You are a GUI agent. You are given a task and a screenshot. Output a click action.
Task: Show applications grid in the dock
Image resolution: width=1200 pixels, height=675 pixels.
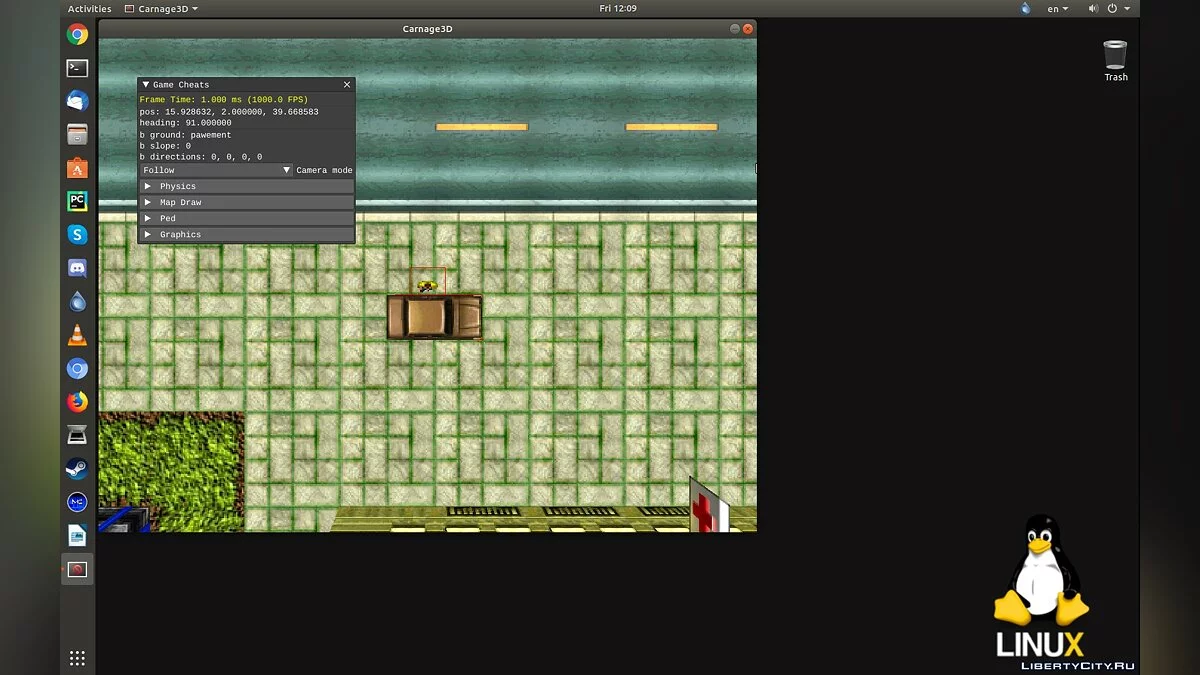[x=77, y=658]
